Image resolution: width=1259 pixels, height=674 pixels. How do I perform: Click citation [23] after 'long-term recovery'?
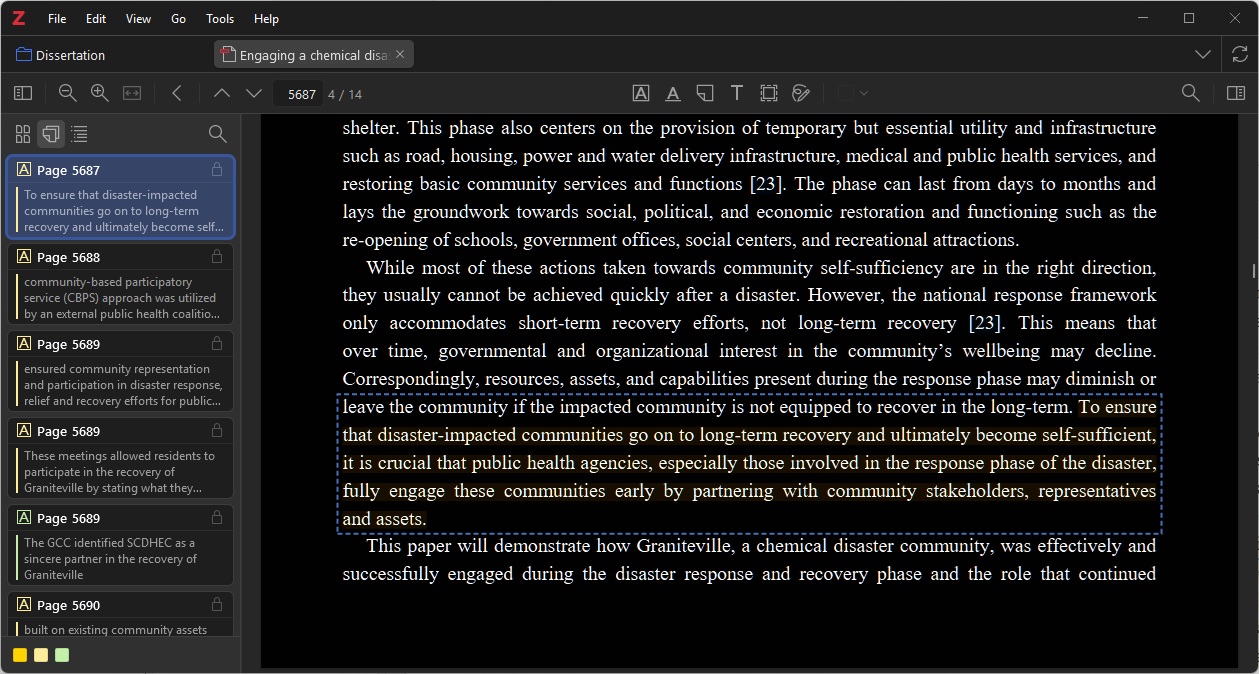(x=986, y=323)
